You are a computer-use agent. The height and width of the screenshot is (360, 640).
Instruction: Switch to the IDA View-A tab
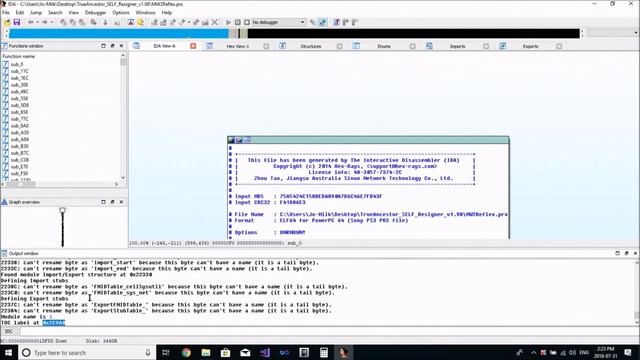coord(164,46)
